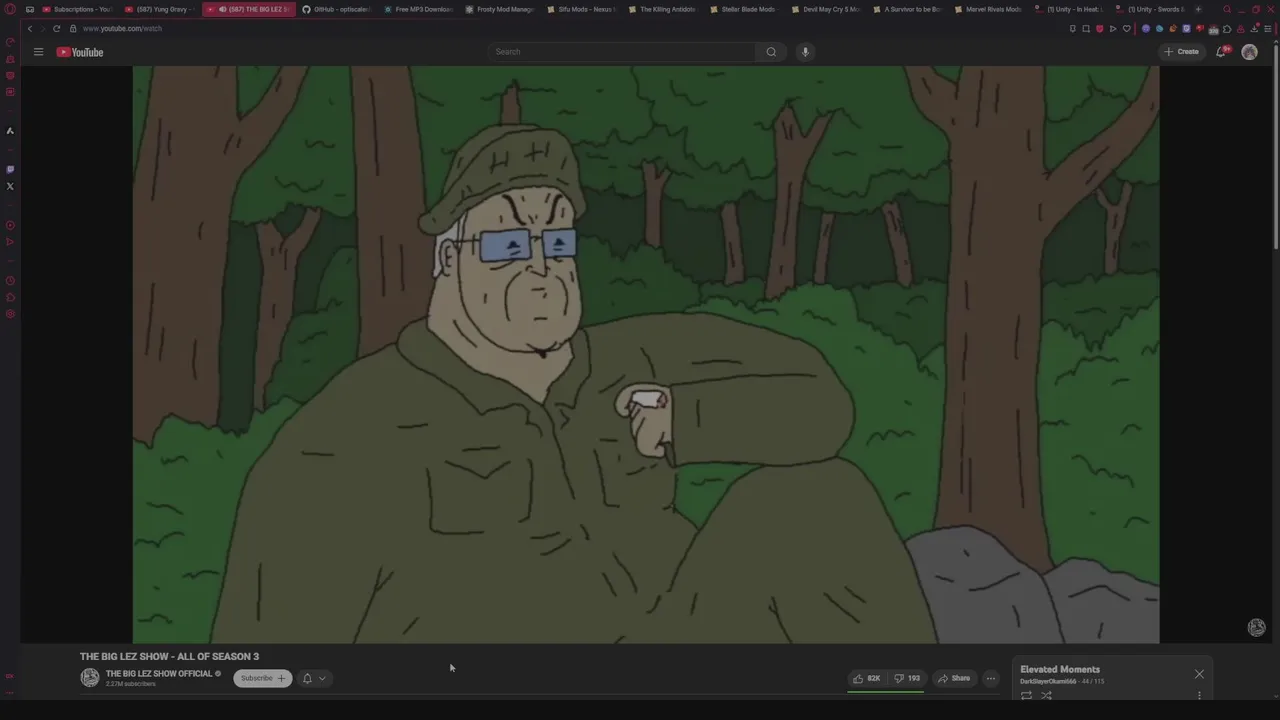Viewport: 1280px width, 720px height.
Task: Open YouTube notifications bell
Action: tap(1221, 52)
